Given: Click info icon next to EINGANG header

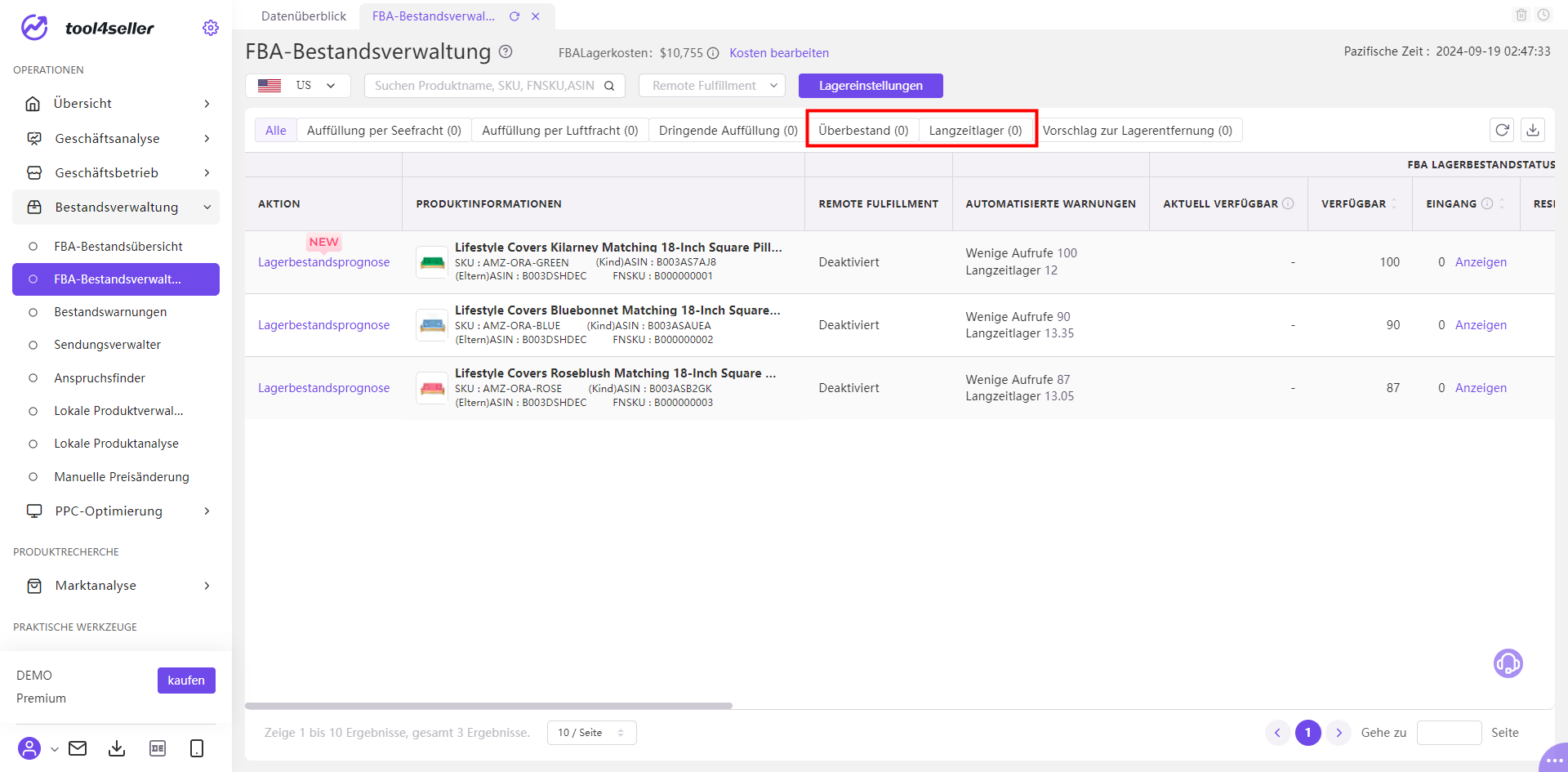Looking at the screenshot, I should (x=1487, y=203).
